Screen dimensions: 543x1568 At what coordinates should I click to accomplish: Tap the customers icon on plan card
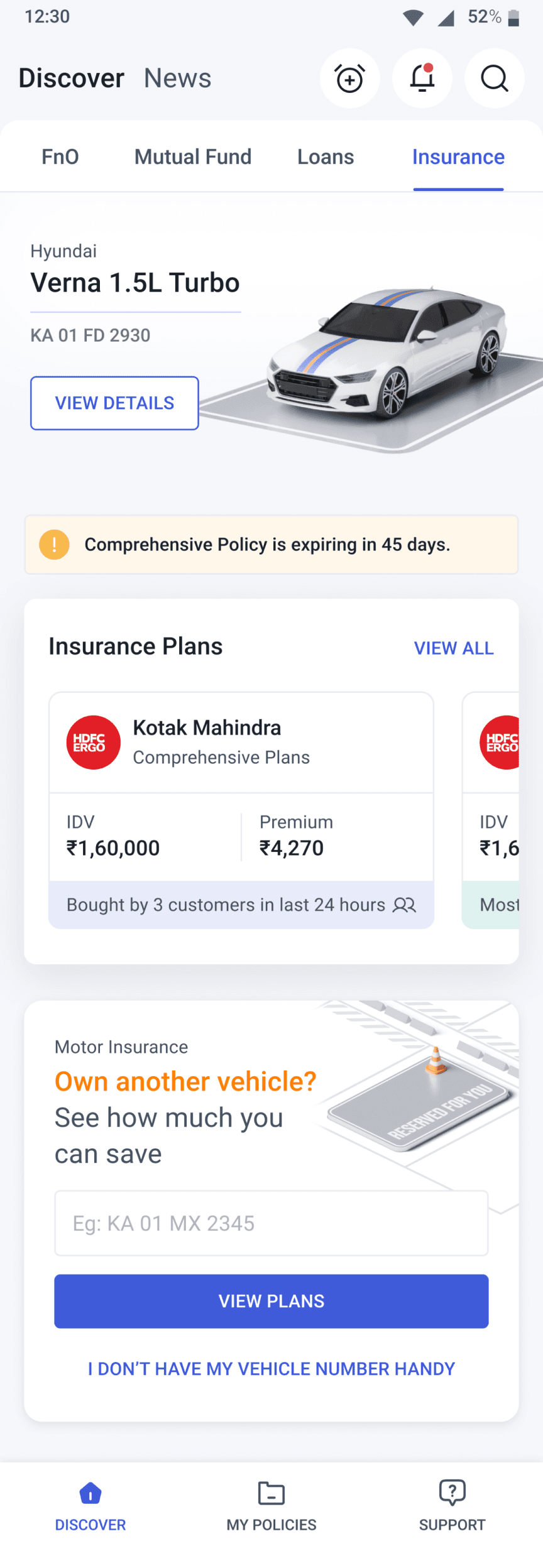(404, 905)
